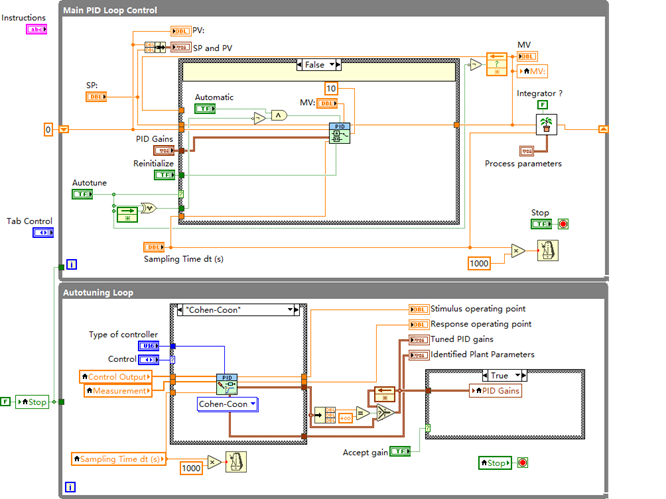Select the PID autotuning VI icon
The height and width of the screenshot is (499, 666).
(x=226, y=384)
